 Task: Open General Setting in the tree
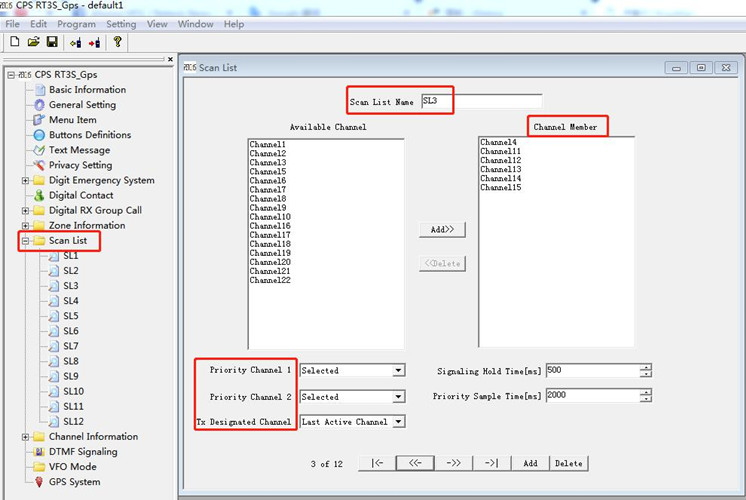pyautogui.click(x=82, y=105)
